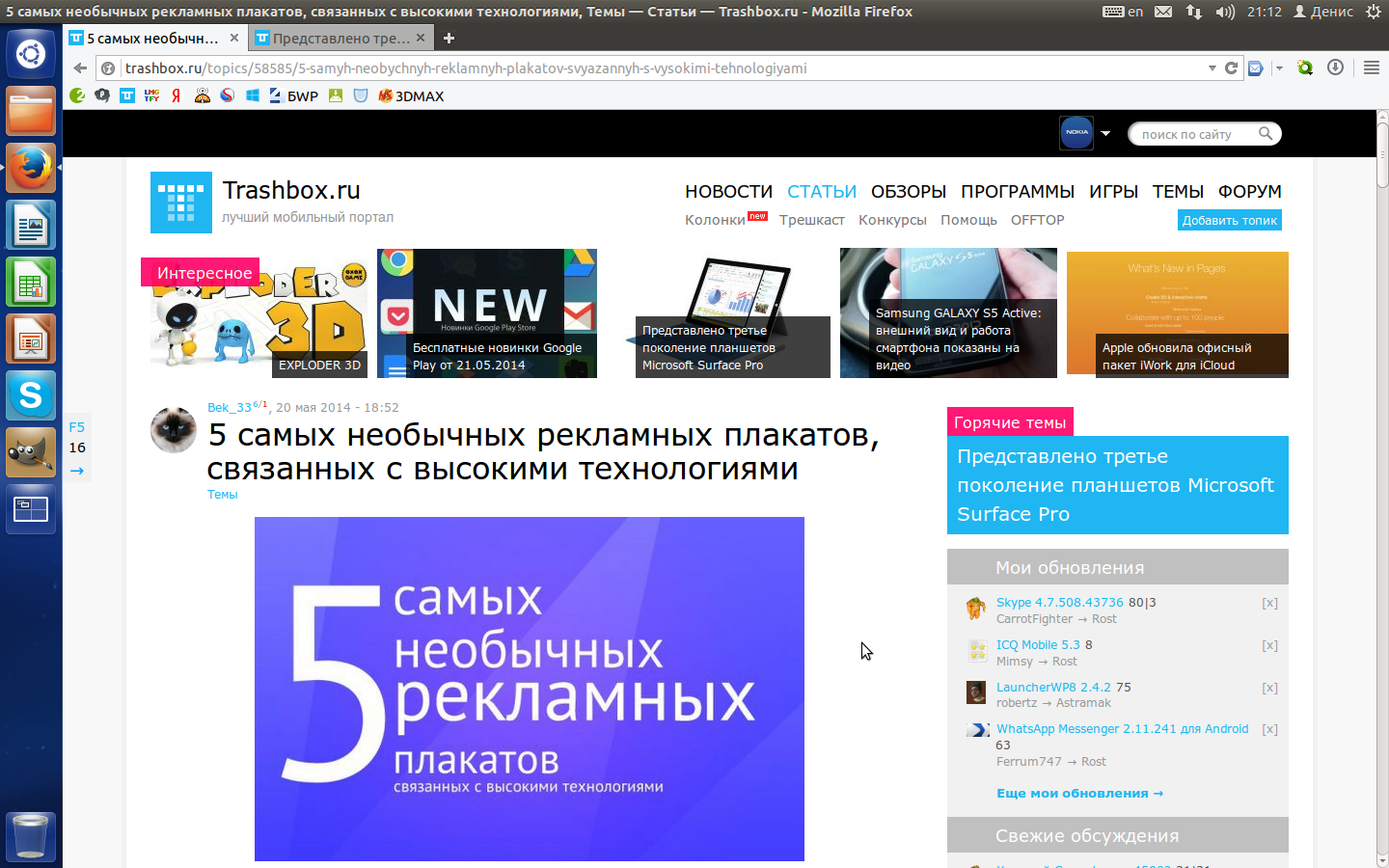Open author profile link Bek_33
This screenshot has height=868, width=1389.
pos(230,407)
